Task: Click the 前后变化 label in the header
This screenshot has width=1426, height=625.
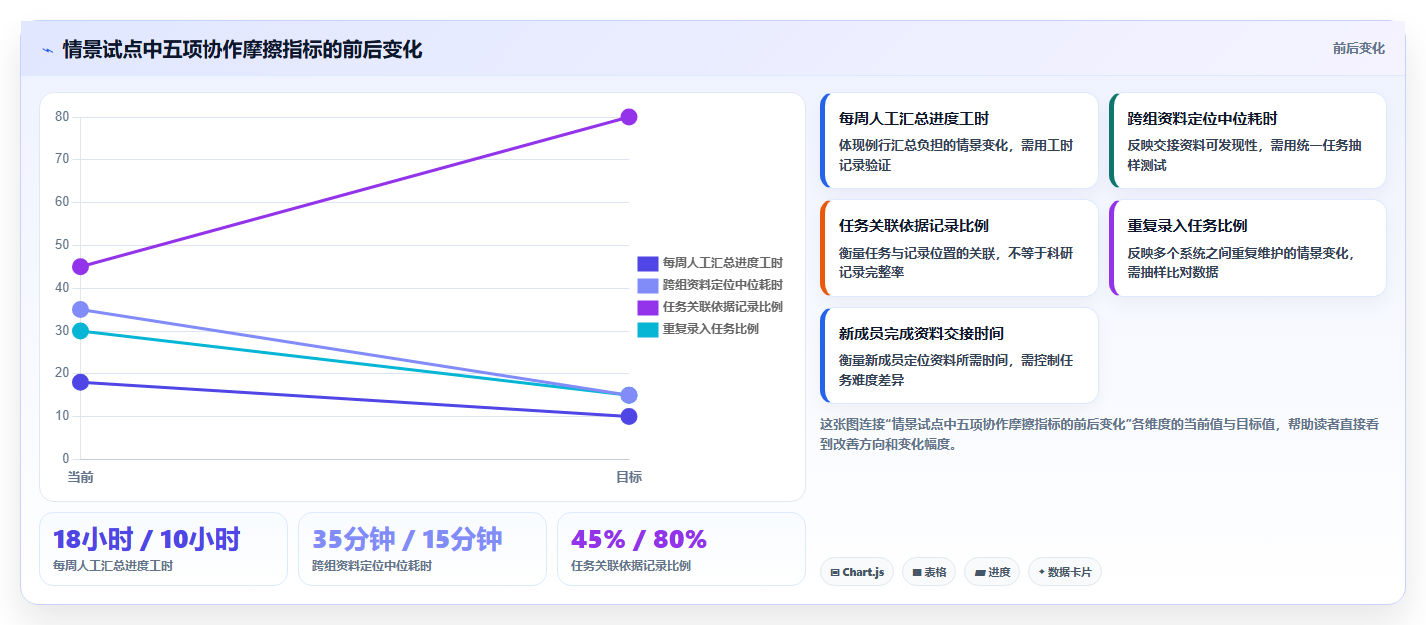Action: 1358,48
